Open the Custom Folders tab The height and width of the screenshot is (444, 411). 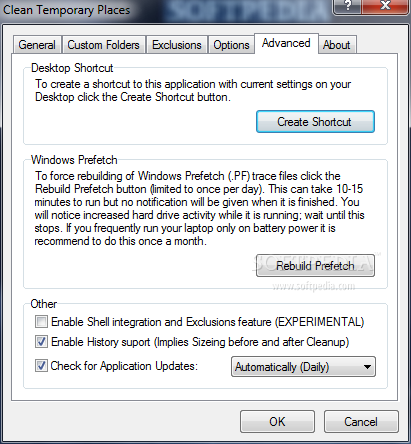[104, 45]
